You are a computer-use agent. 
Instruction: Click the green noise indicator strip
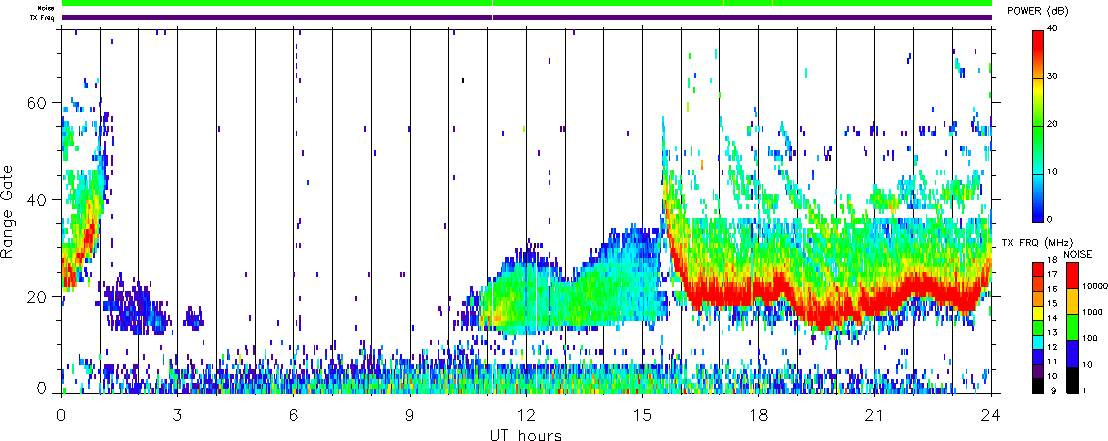coord(526,3)
